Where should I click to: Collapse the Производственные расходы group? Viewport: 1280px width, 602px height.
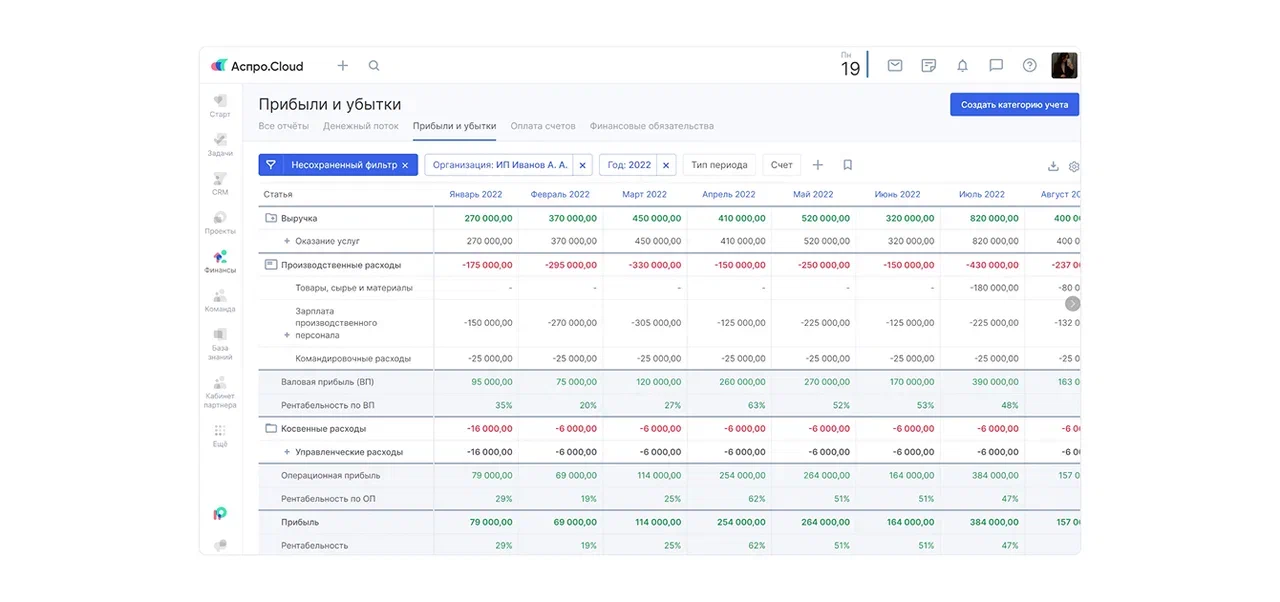270,265
